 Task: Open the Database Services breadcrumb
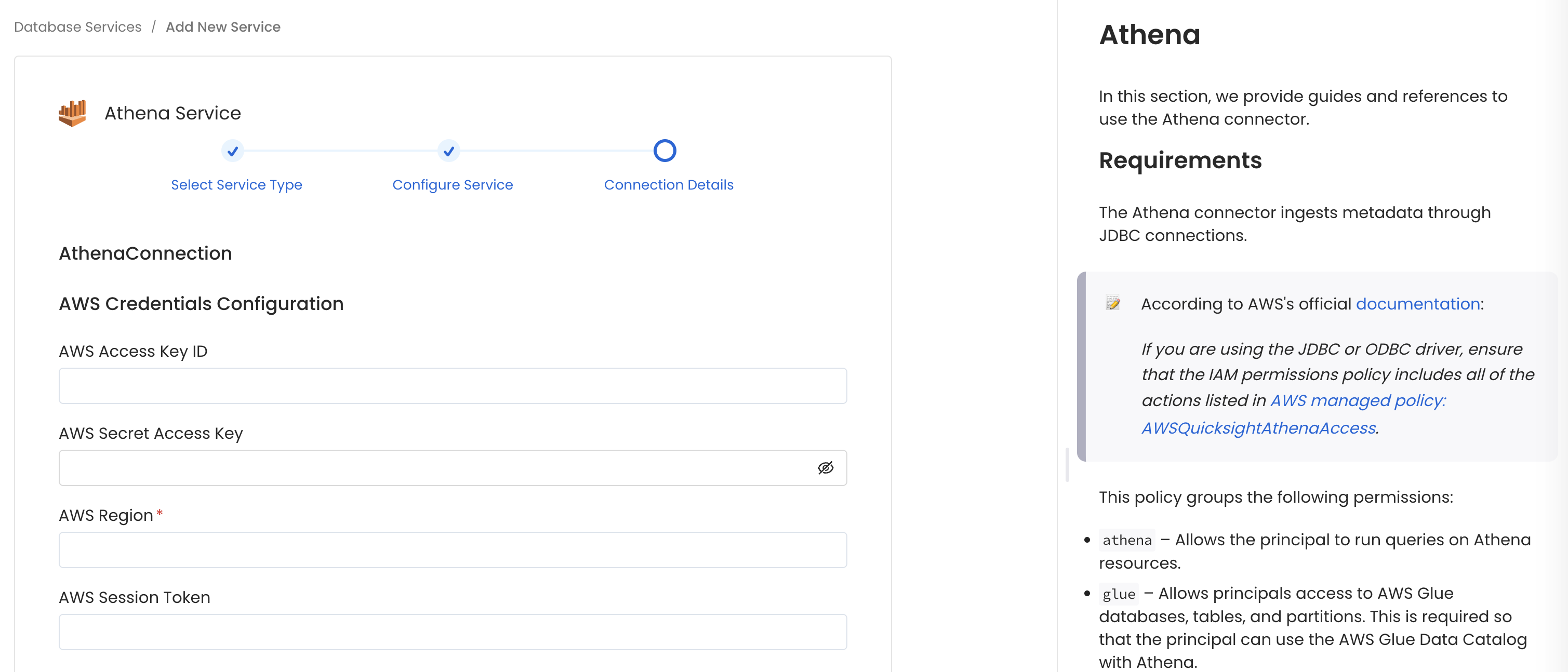click(77, 26)
